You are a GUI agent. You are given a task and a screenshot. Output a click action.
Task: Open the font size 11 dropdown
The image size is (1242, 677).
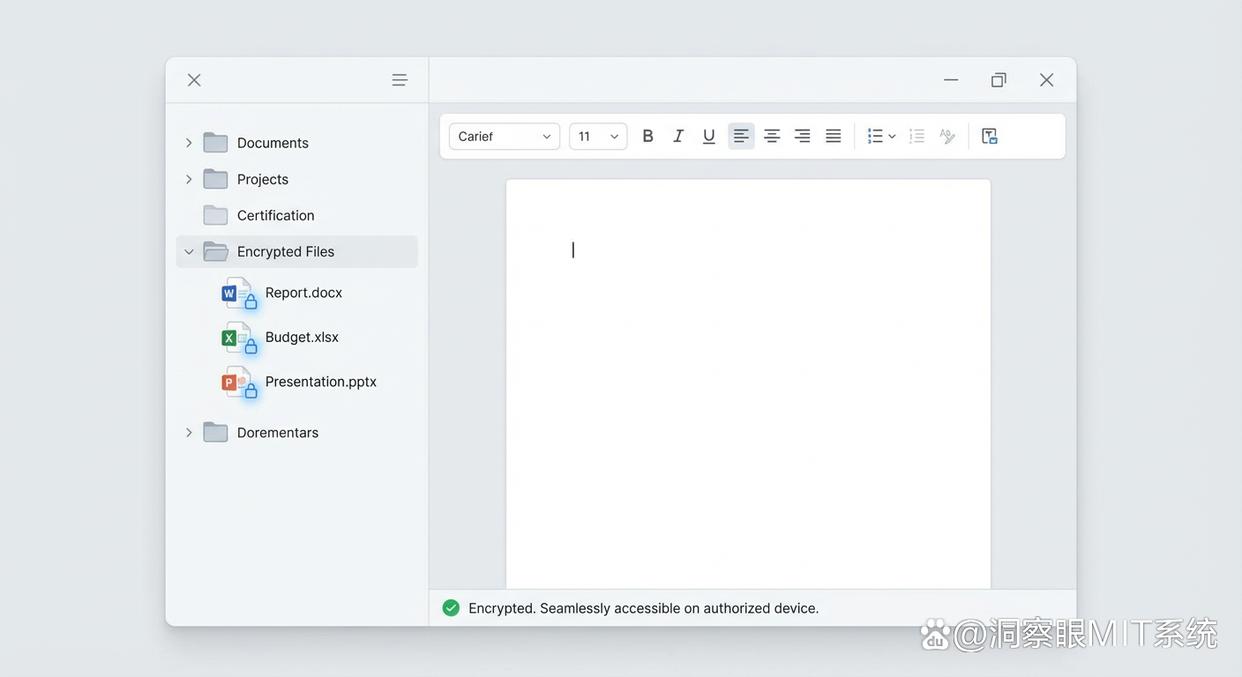click(x=598, y=136)
